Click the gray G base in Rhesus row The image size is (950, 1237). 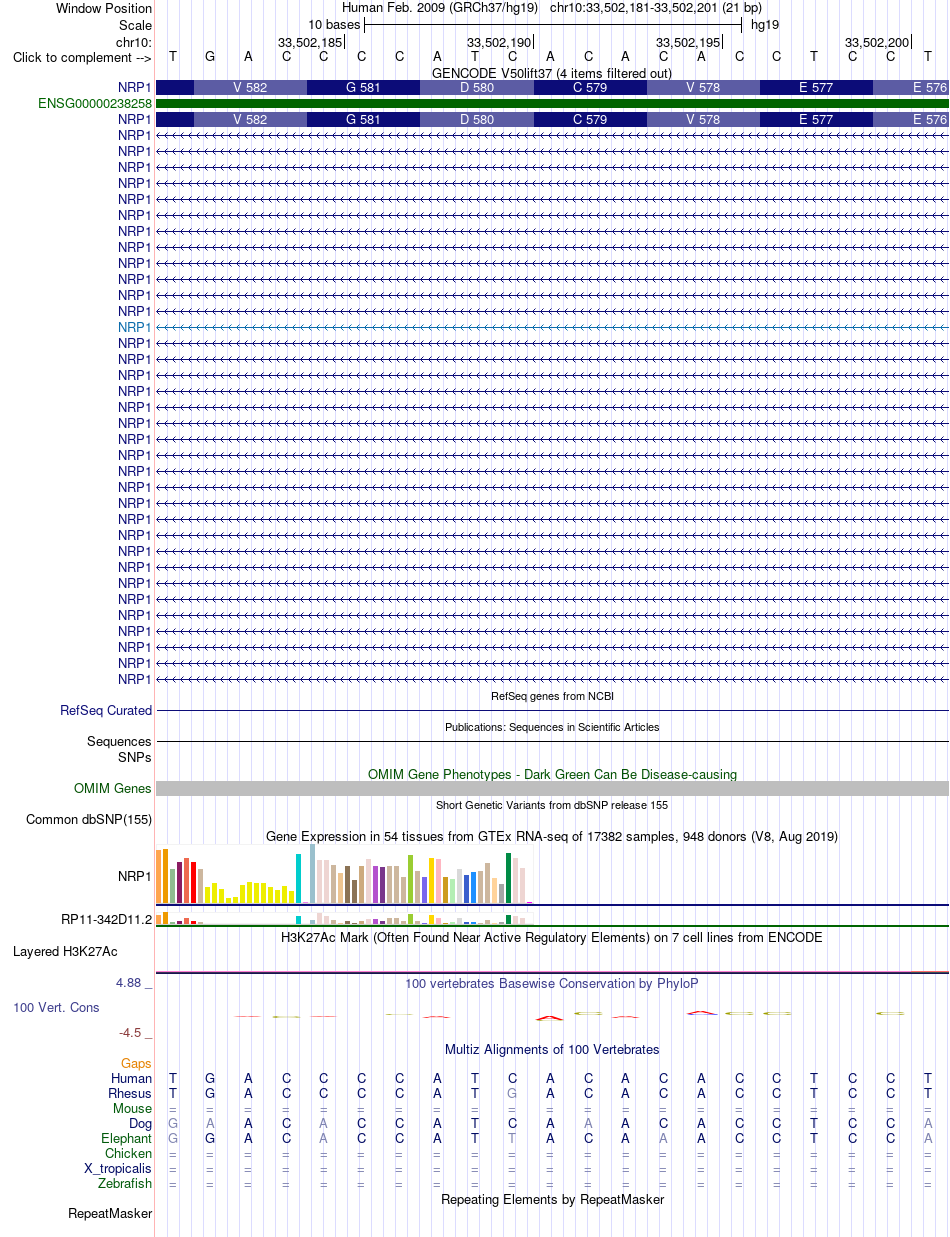(512, 1094)
